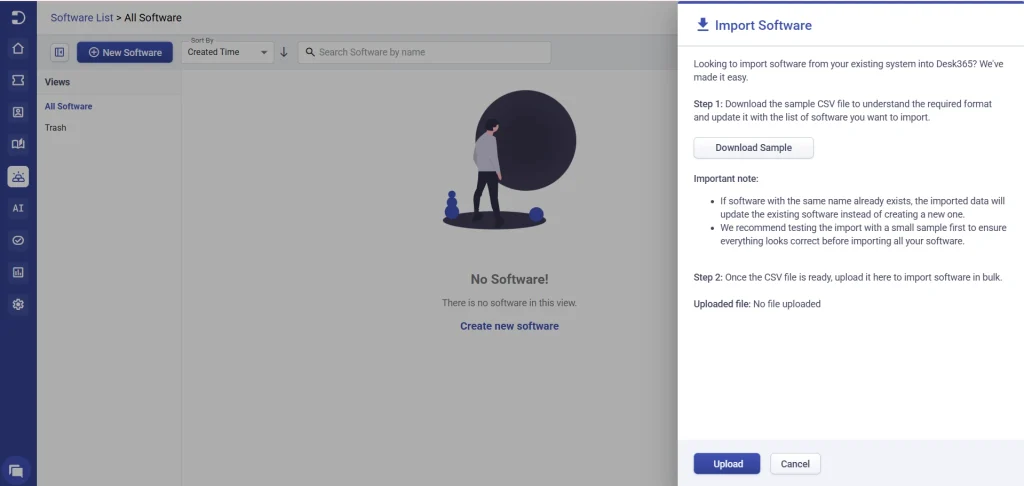Open the Contacts icon in sidebar

coord(18,112)
